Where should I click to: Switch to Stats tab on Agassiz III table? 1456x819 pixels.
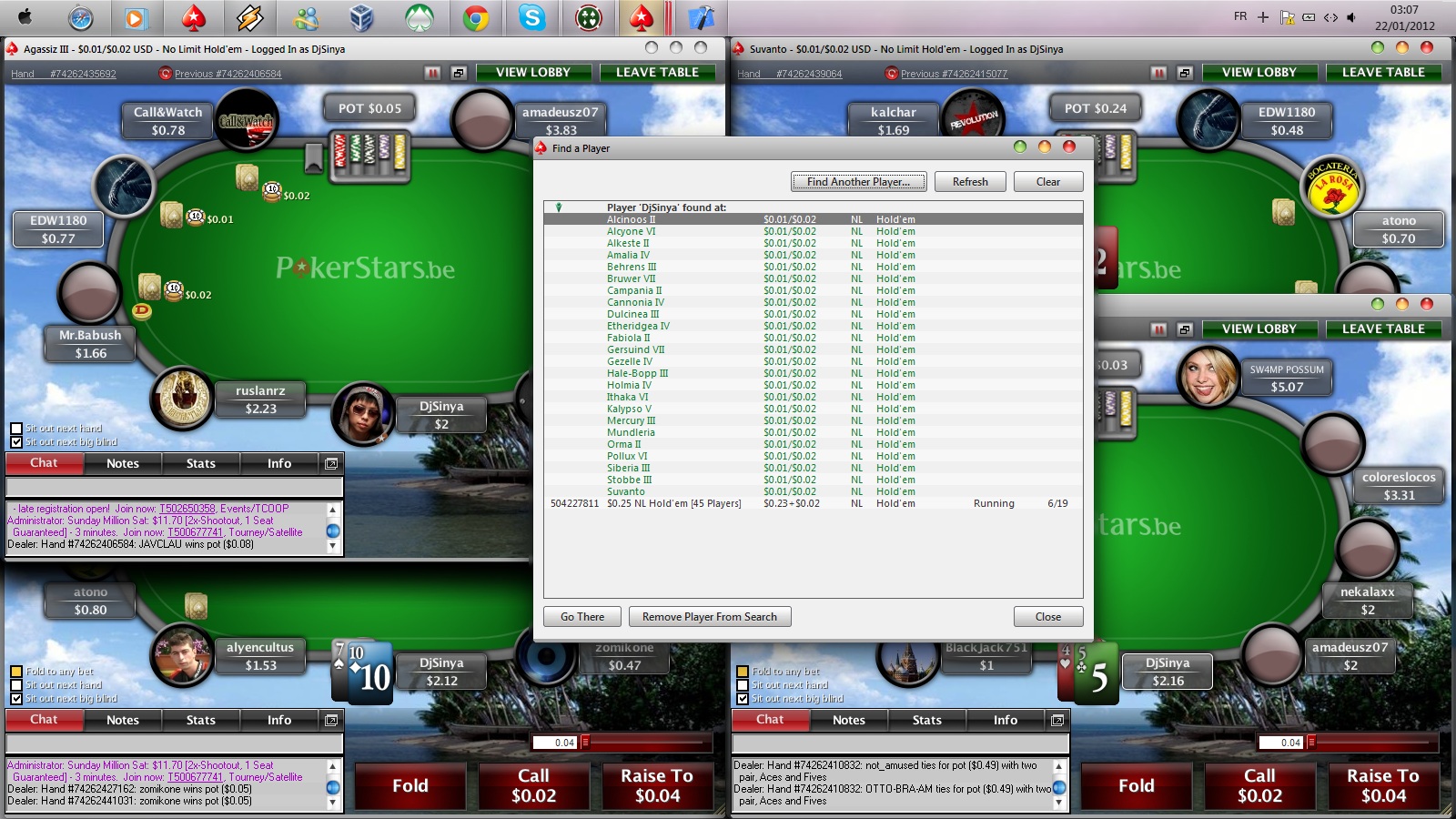click(x=201, y=463)
